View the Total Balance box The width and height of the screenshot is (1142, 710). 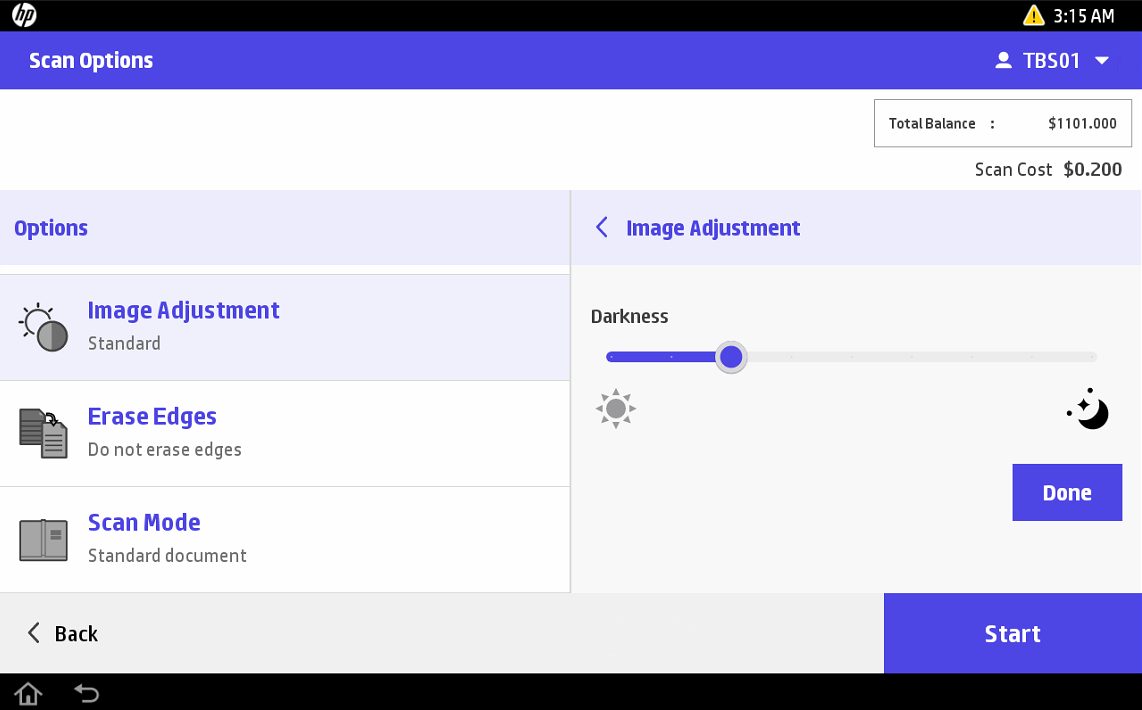click(1002, 123)
